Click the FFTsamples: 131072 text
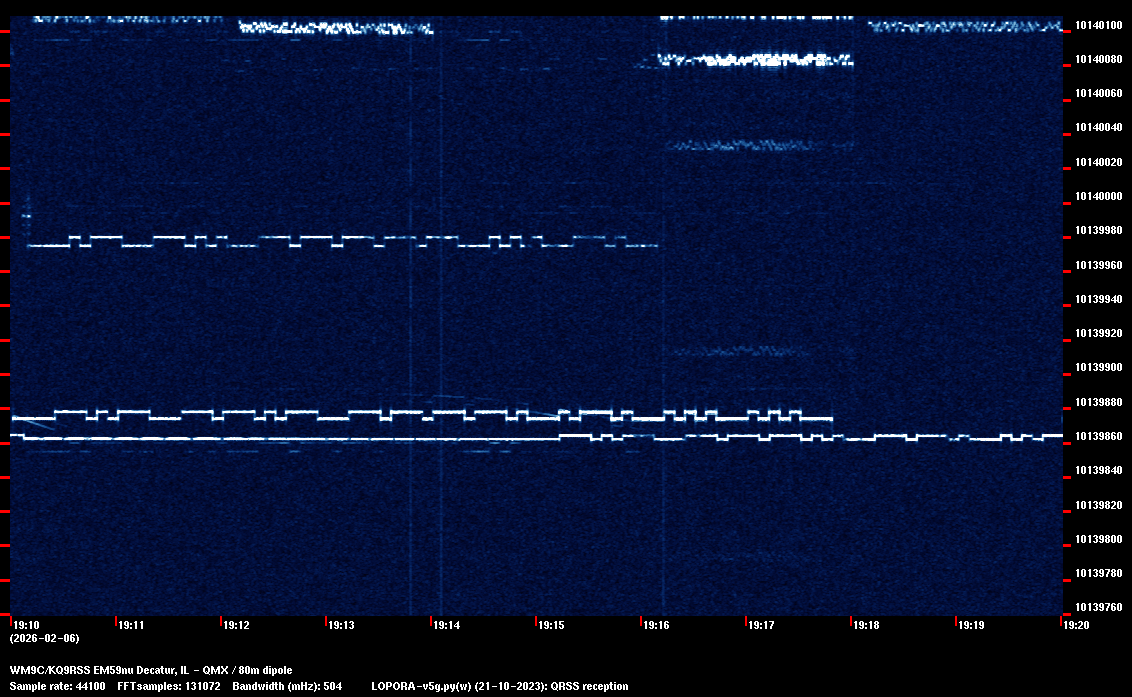Viewport: 1132px width, 697px height. pyautogui.click(x=169, y=686)
